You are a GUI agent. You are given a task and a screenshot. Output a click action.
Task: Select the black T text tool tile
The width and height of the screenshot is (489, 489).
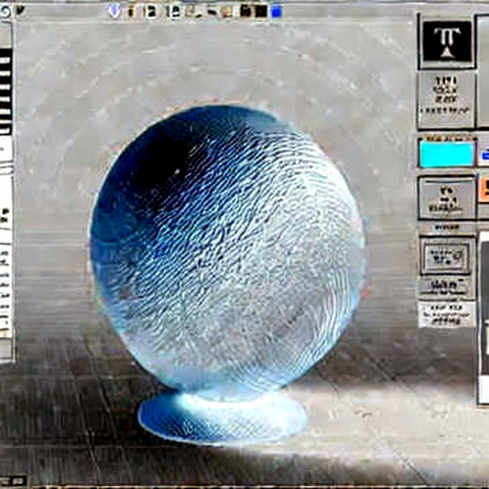tap(447, 41)
